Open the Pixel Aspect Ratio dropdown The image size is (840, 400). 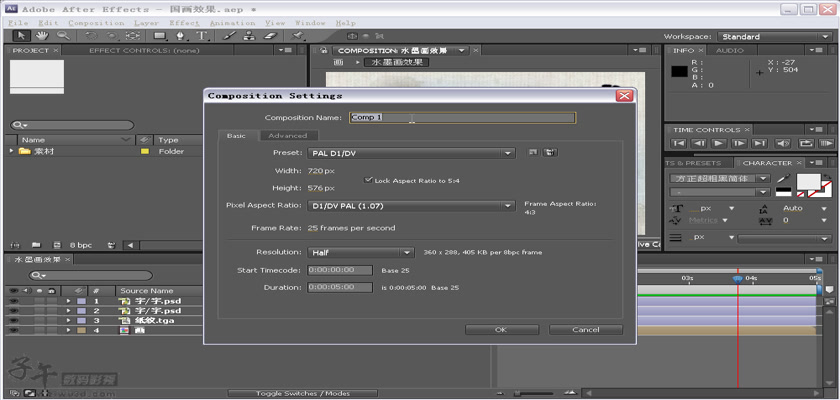tap(411, 206)
